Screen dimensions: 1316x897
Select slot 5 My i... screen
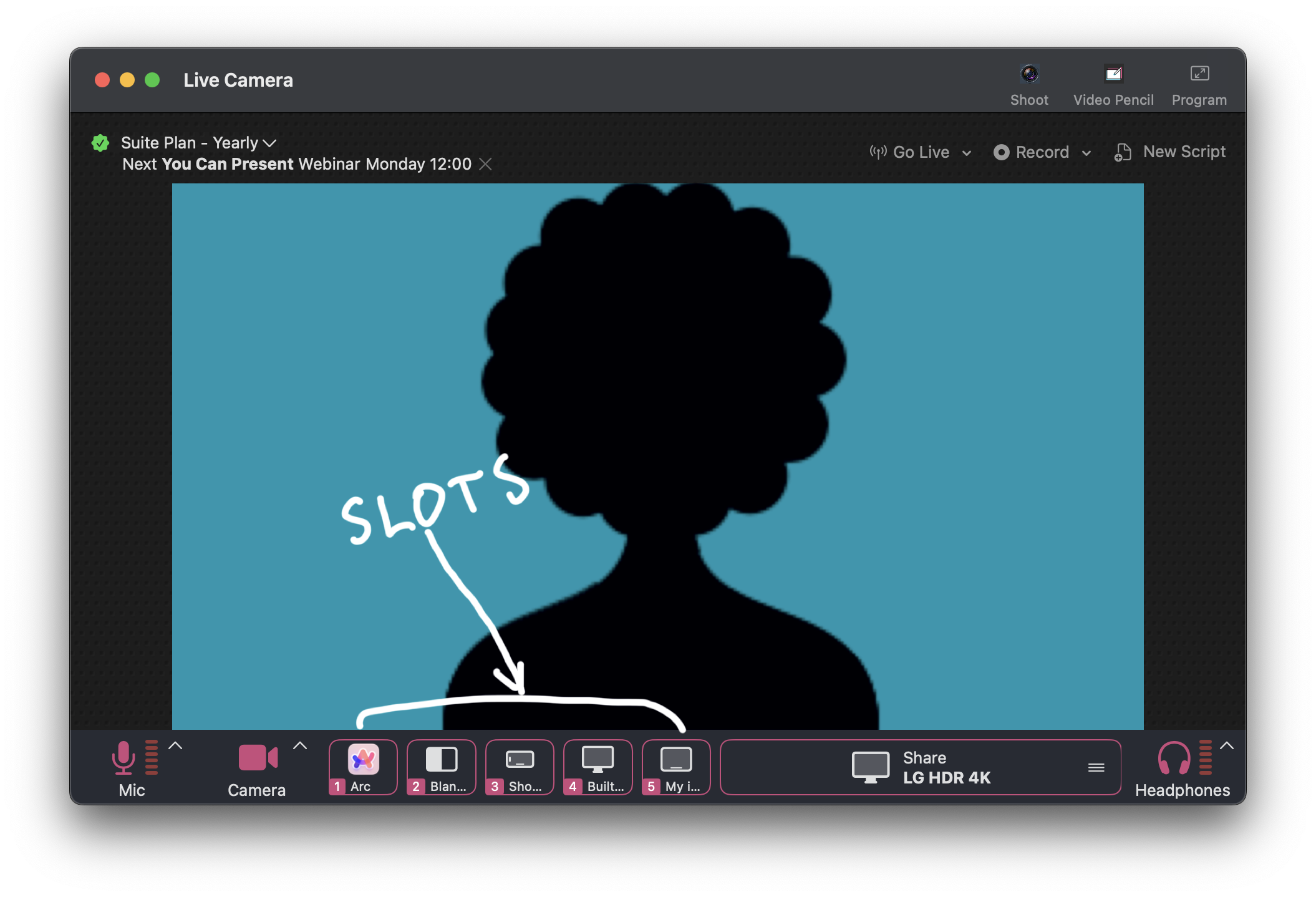tap(676, 767)
